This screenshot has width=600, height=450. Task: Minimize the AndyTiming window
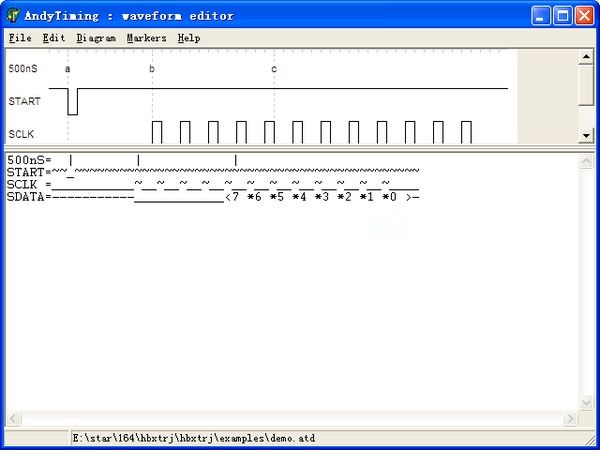click(x=541, y=16)
